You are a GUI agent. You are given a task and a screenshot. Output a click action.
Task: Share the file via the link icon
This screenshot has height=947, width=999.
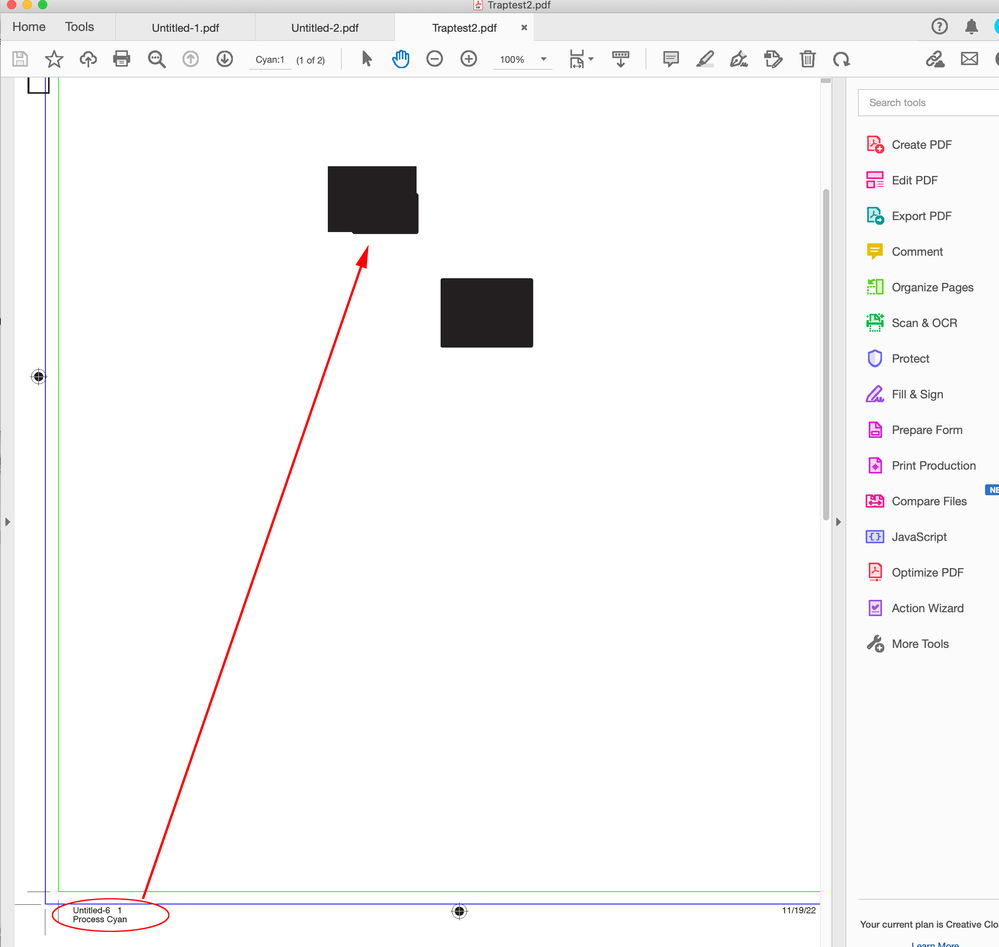coord(934,59)
